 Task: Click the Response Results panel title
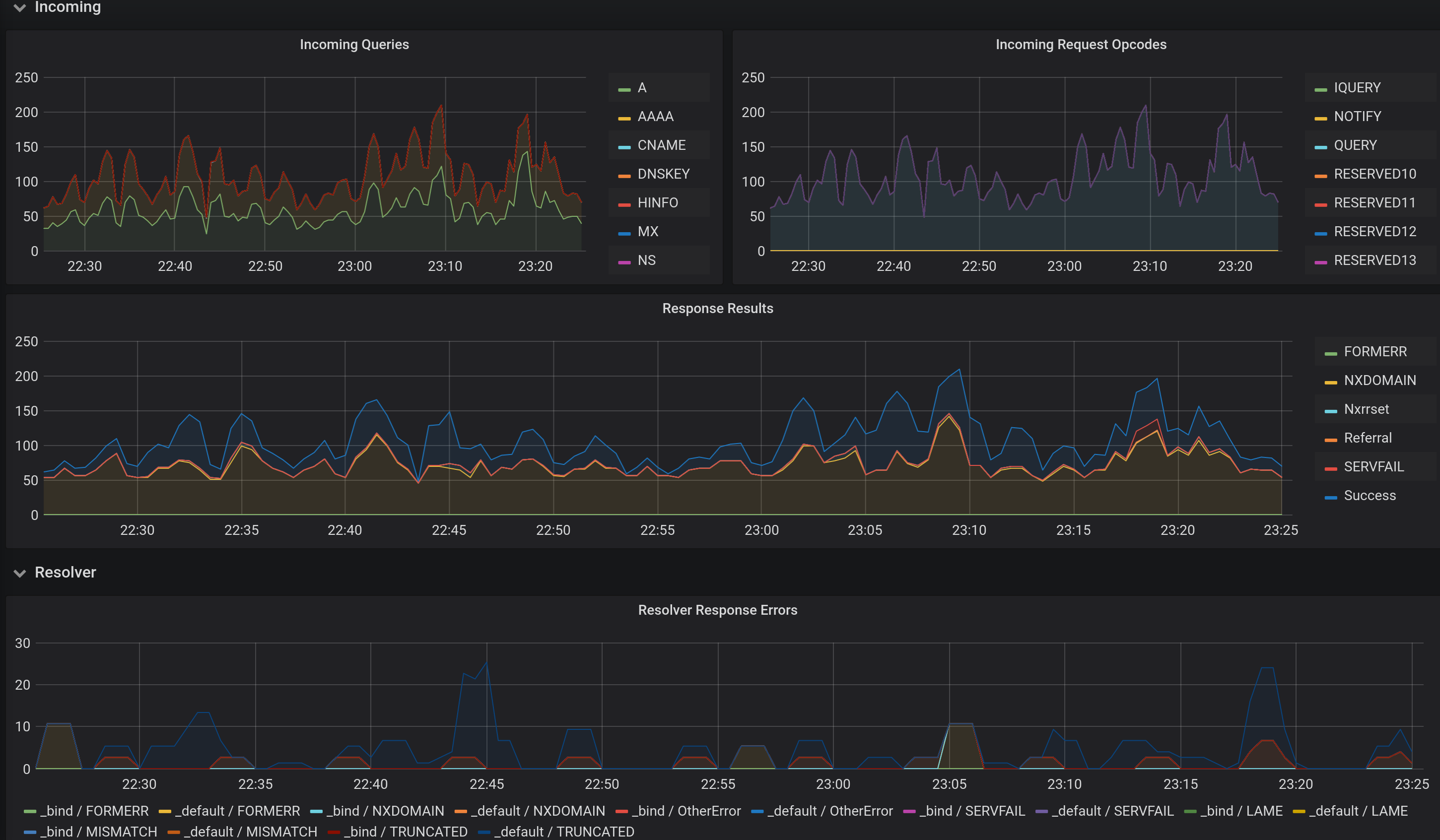(717, 308)
